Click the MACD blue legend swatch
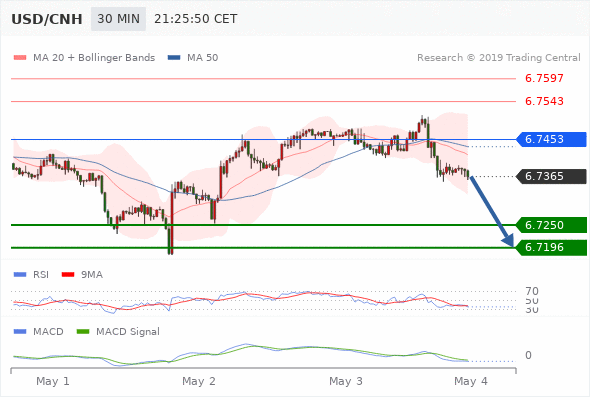The height and width of the screenshot is (400, 590). pos(20,332)
